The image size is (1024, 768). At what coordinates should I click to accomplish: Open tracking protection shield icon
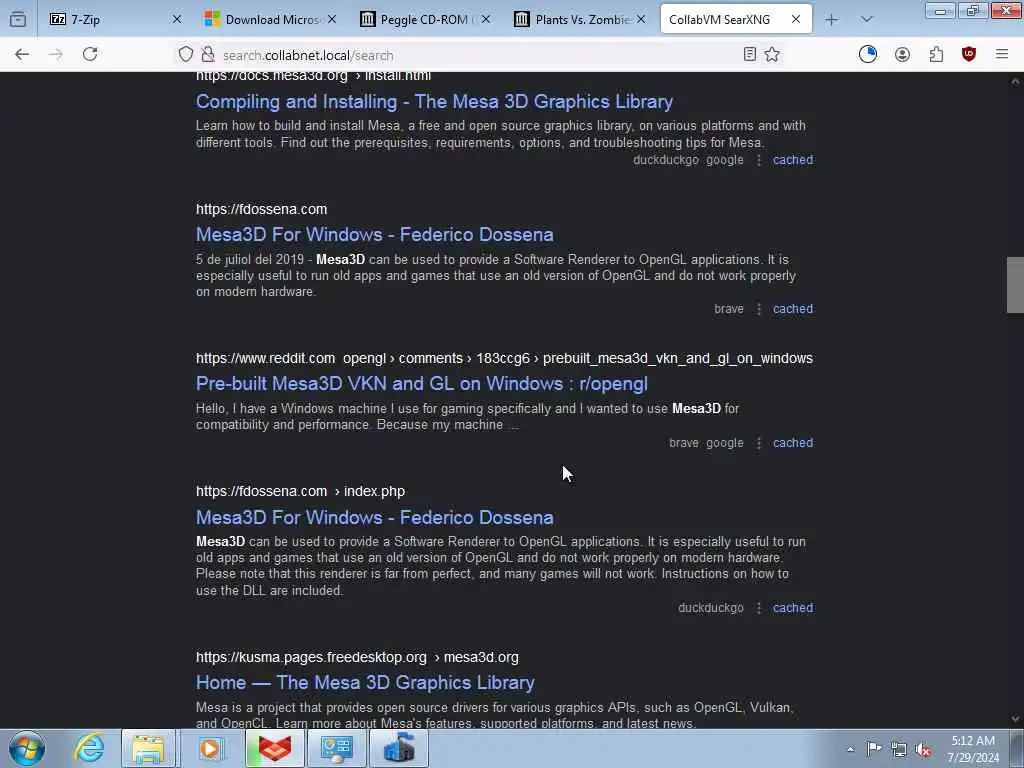185,55
